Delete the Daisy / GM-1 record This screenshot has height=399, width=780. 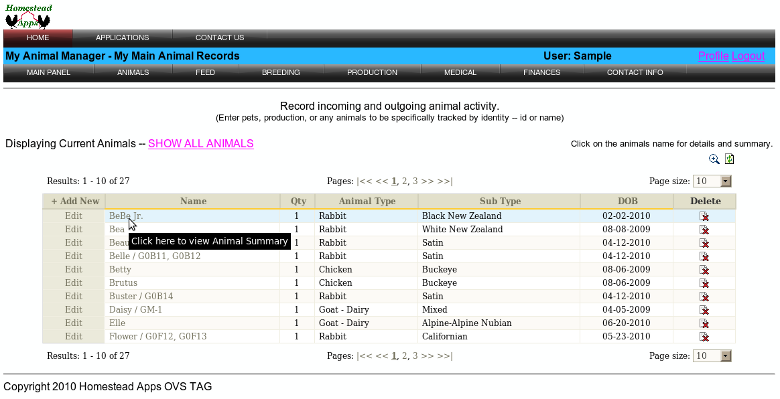[704, 310]
